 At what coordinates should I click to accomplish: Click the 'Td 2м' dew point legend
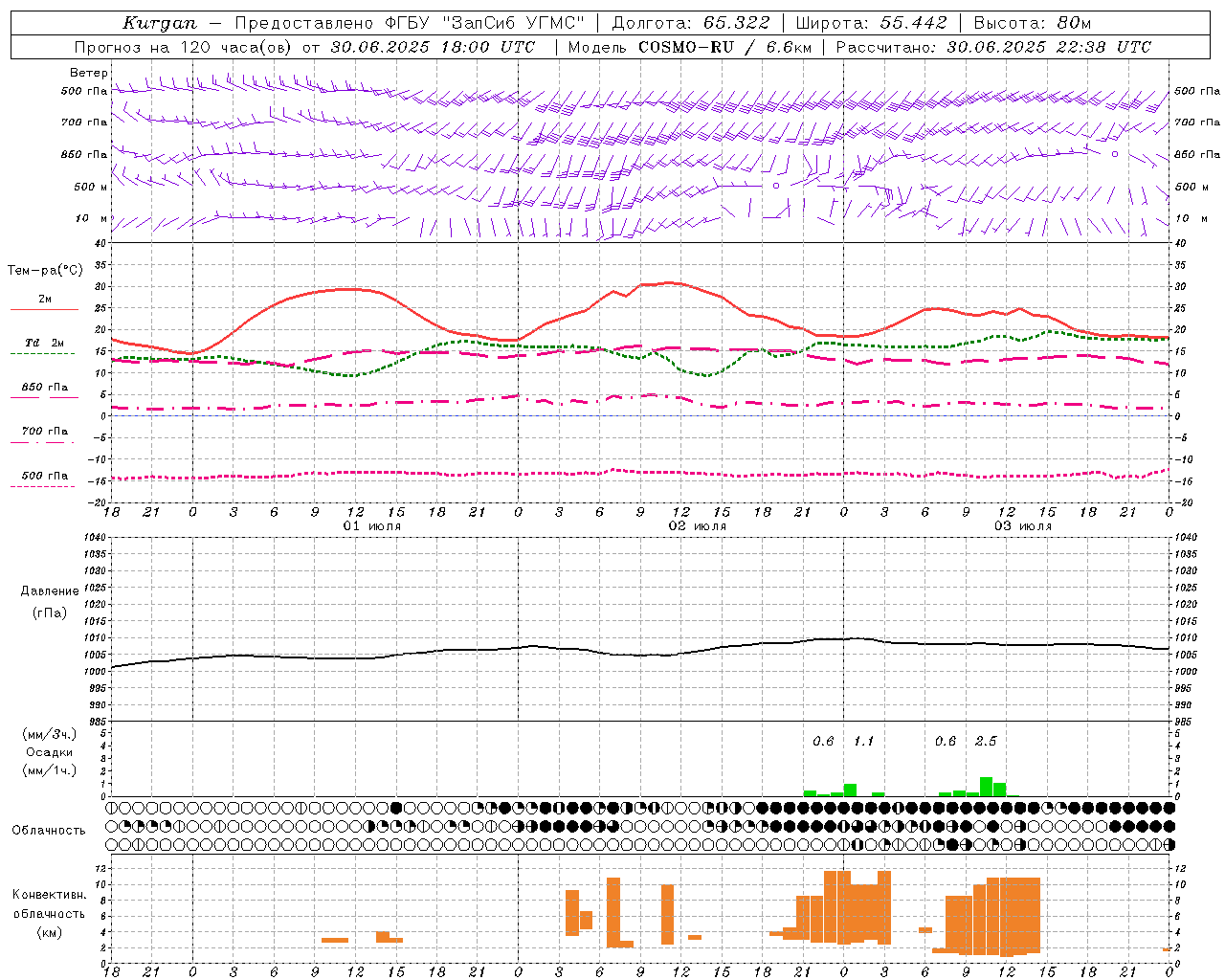45,343
